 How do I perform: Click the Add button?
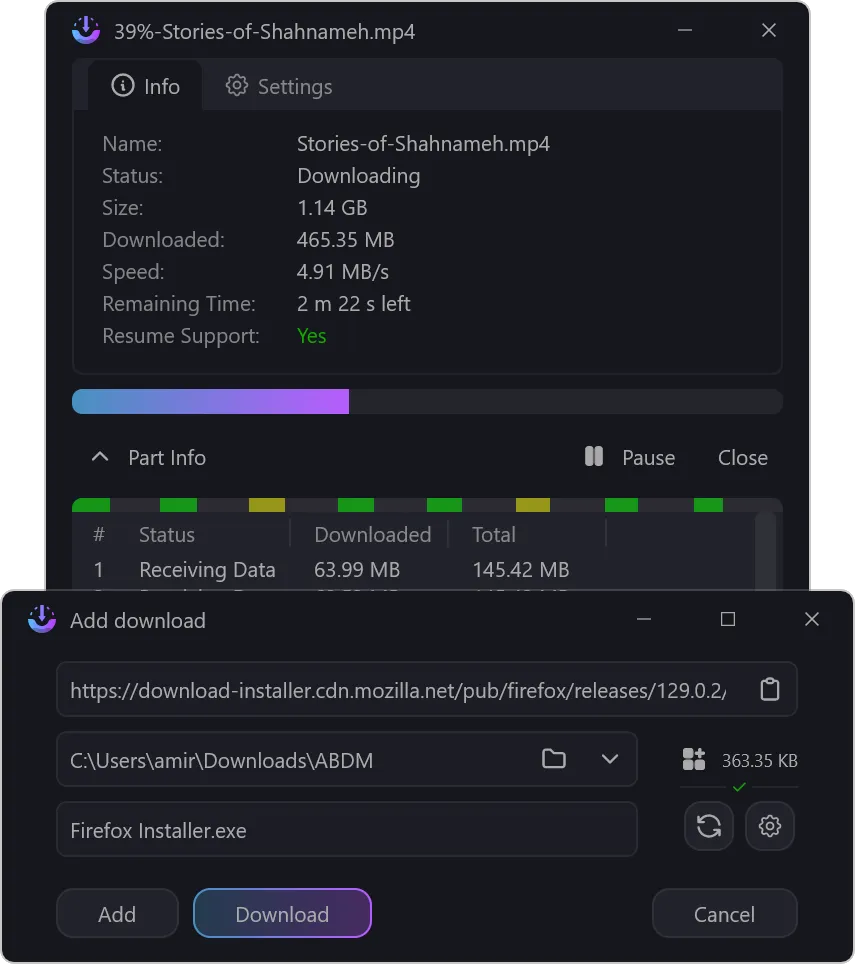pyautogui.click(x=117, y=914)
